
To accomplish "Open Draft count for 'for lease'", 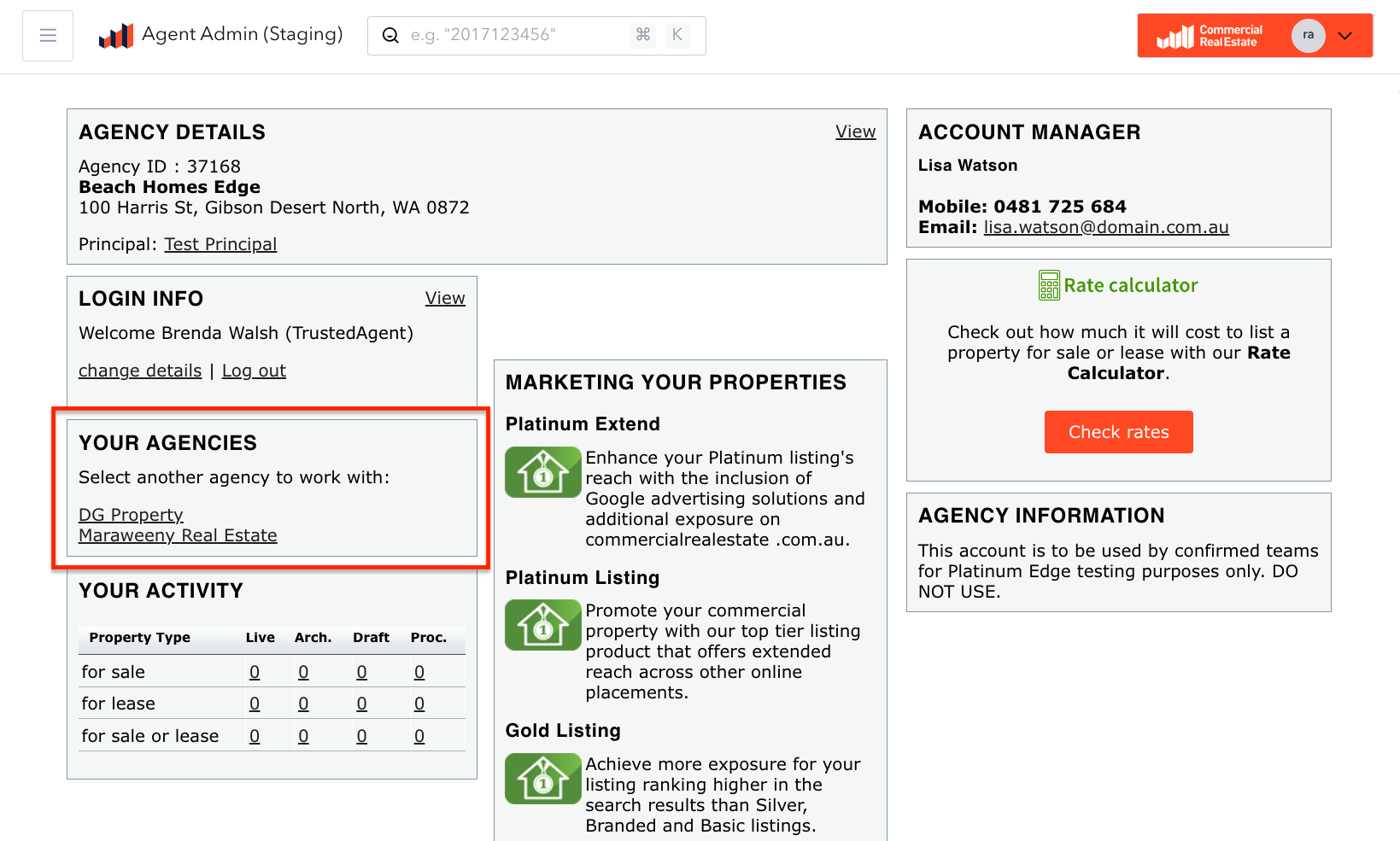I will tap(361, 704).
